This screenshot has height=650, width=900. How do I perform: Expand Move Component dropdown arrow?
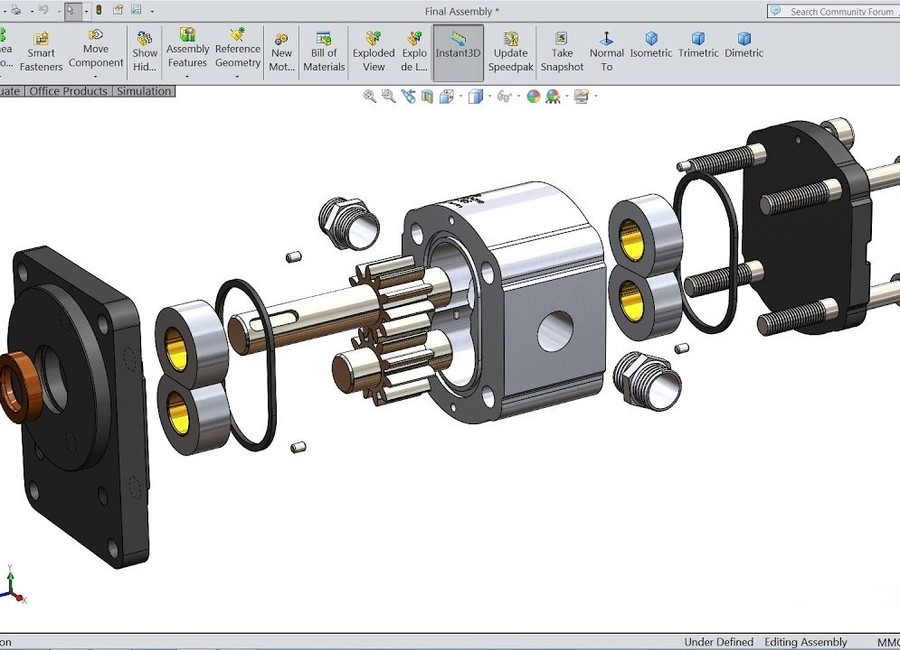point(96,76)
